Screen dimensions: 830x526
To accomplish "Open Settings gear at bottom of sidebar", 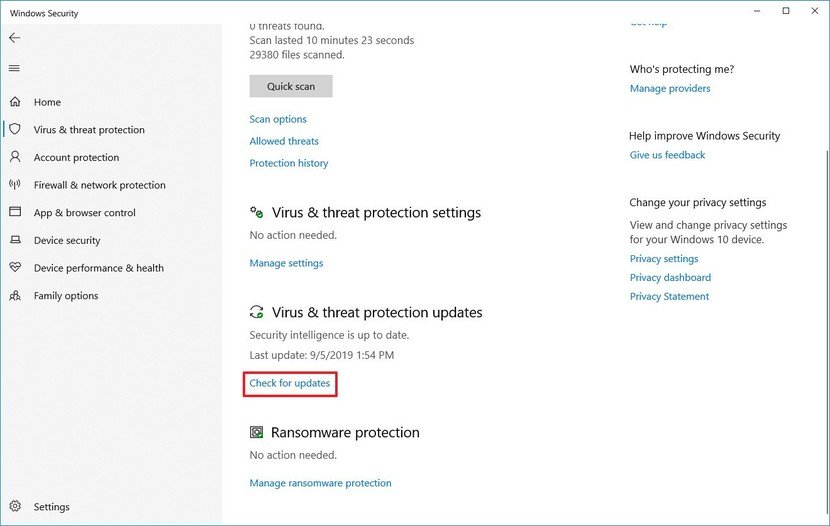I will click(15, 507).
